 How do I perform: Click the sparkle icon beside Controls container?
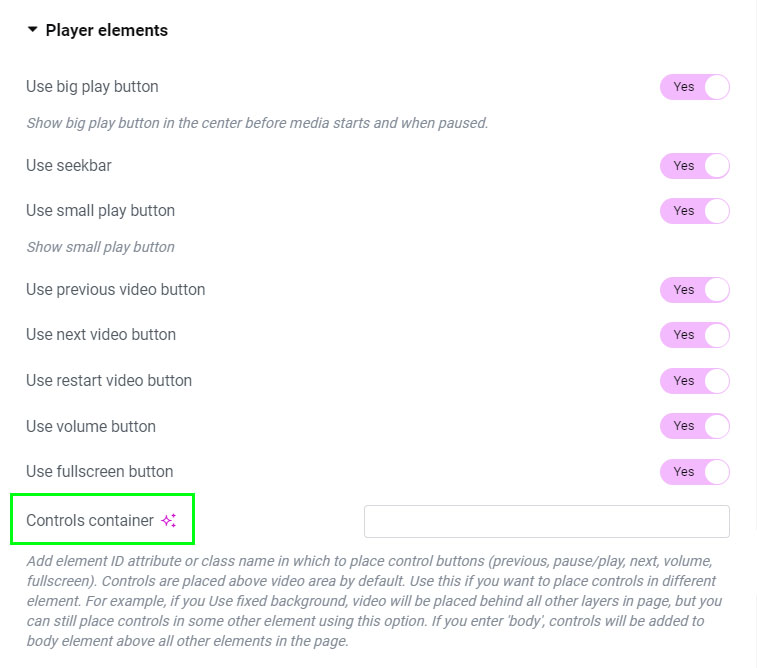[168, 521]
